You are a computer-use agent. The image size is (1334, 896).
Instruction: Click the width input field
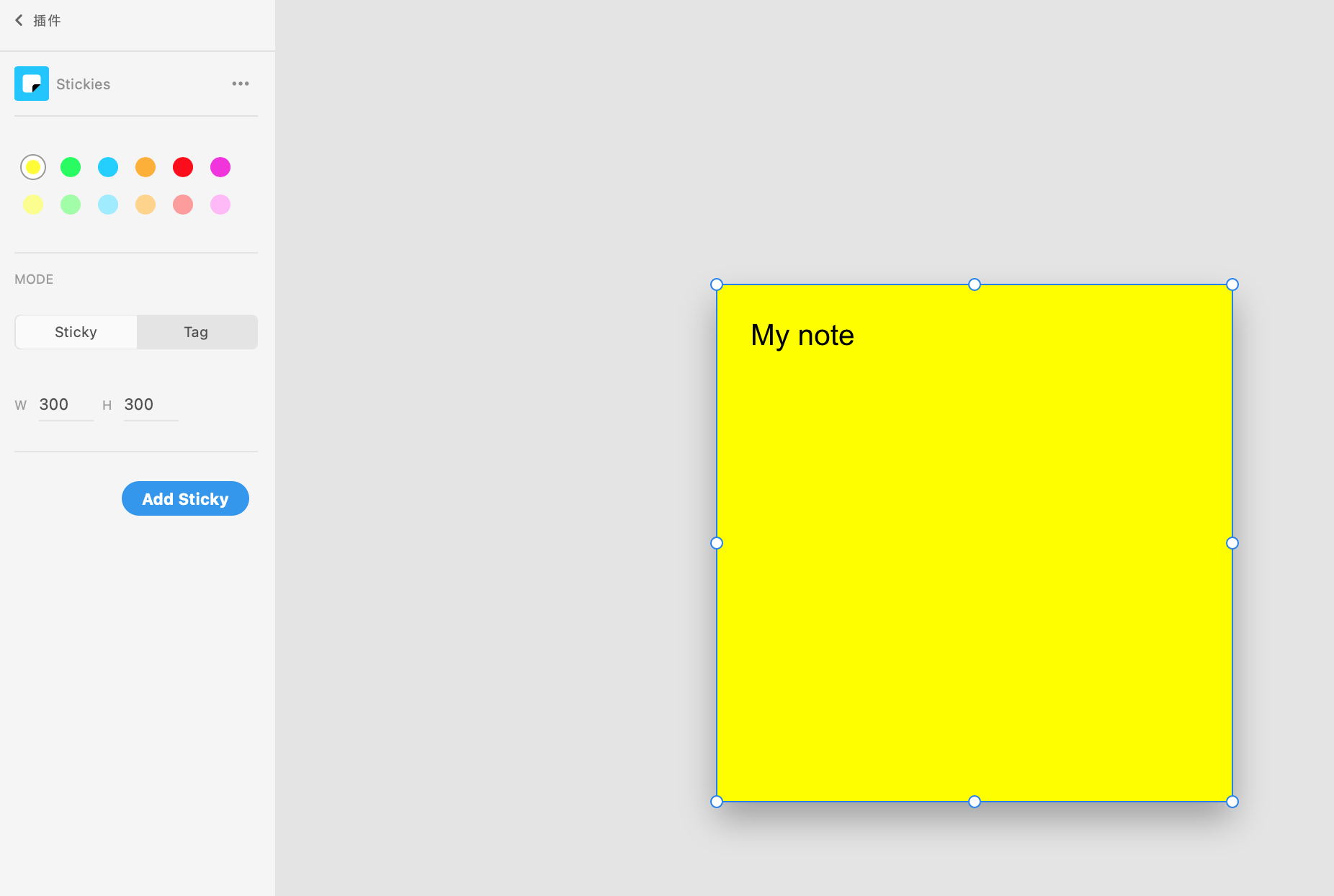(65, 405)
